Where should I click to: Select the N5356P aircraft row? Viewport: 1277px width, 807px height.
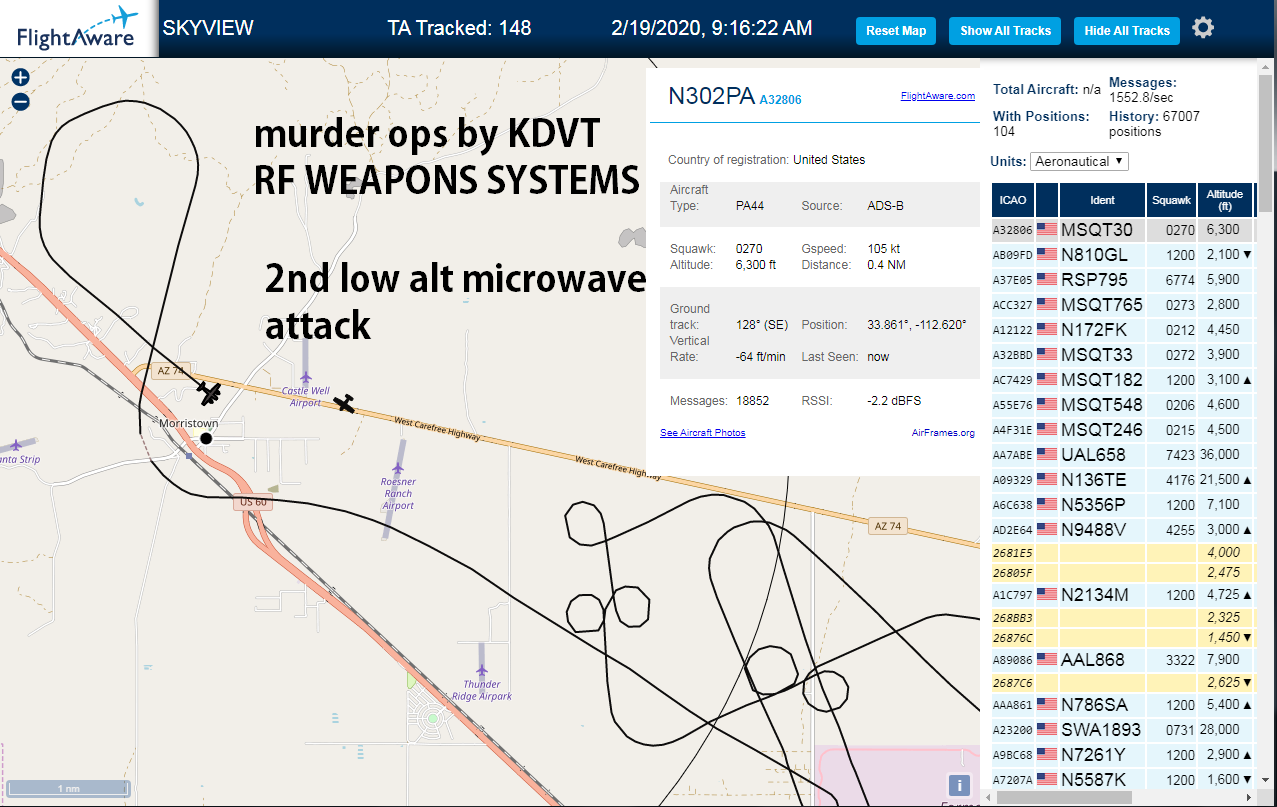pyautogui.click(x=1122, y=505)
